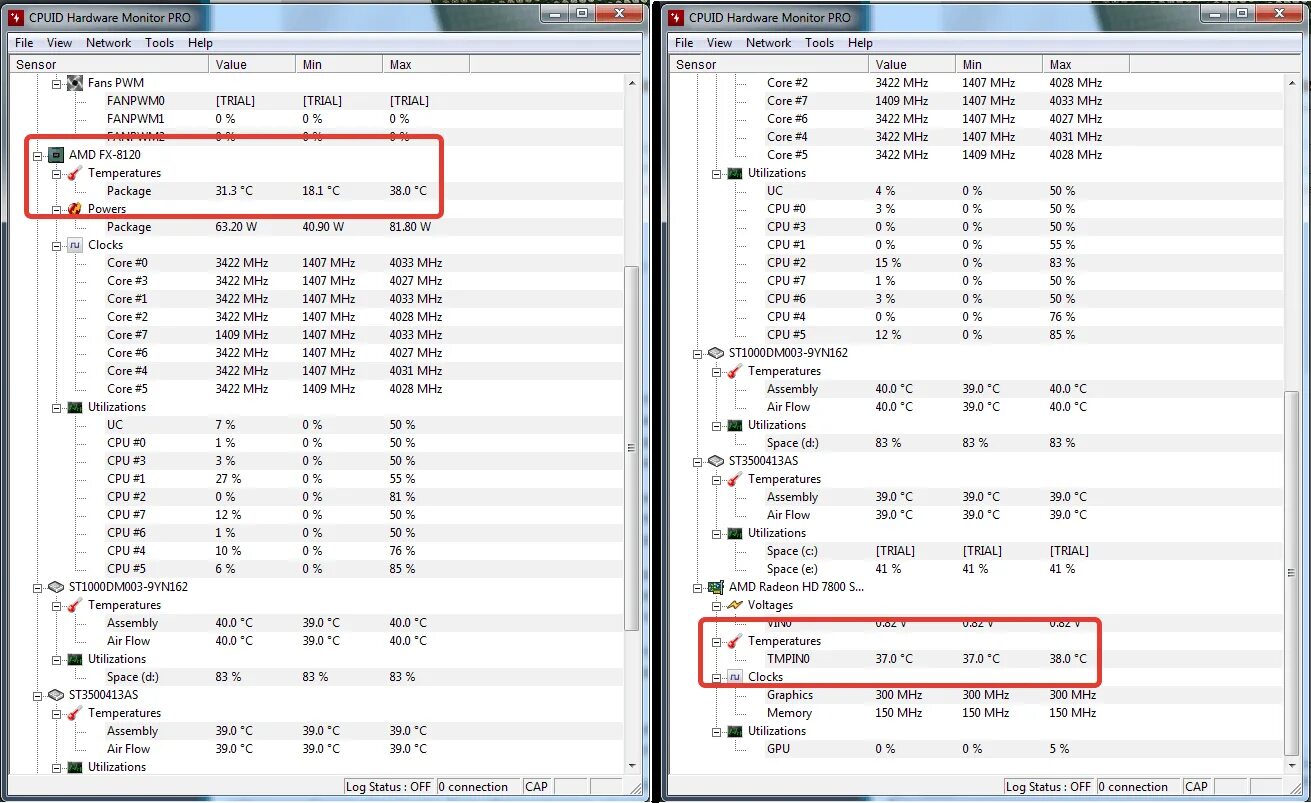
Task: Click the CAP indicator in left window status bar
Action: 537,787
